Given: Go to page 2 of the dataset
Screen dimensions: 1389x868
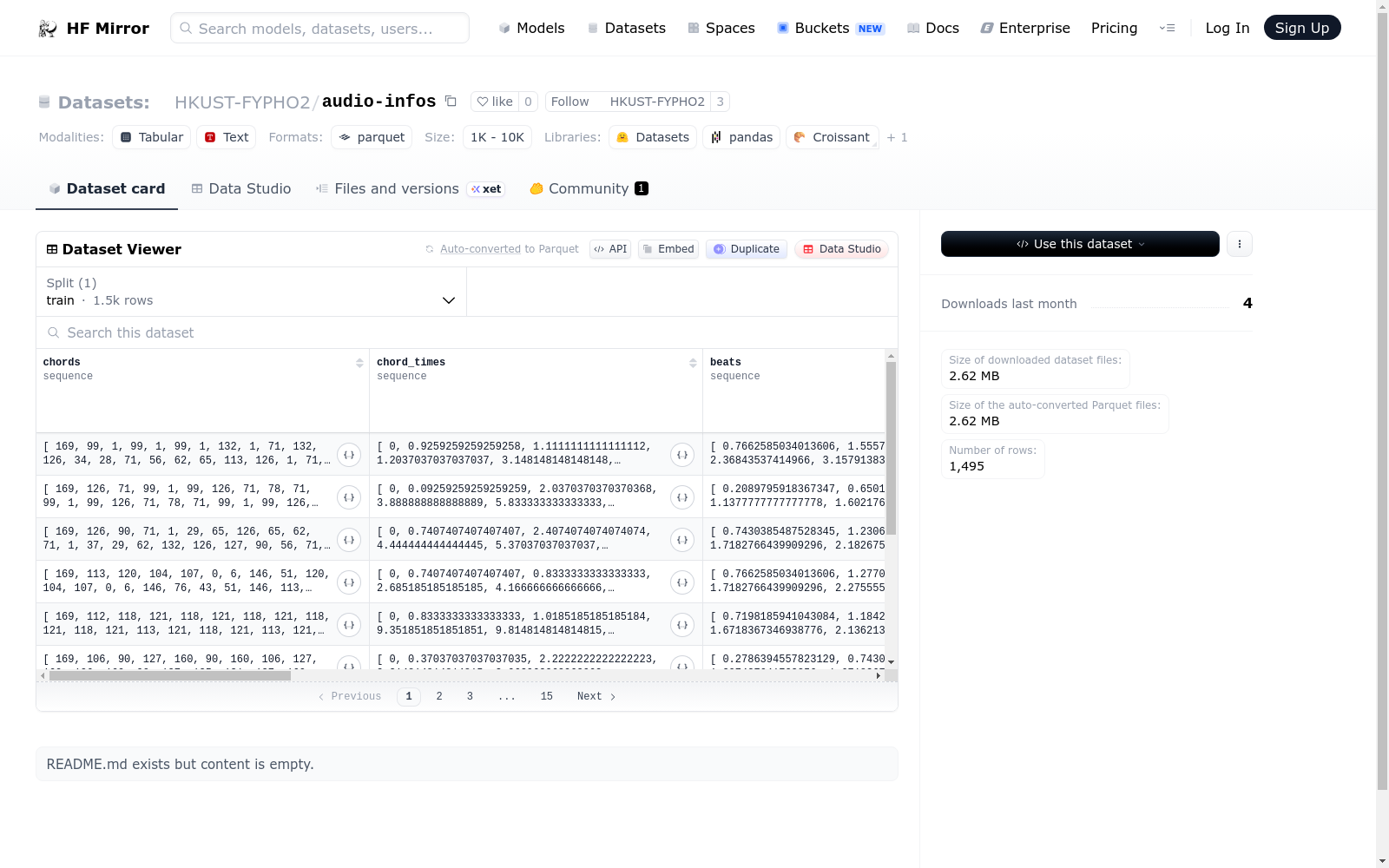Looking at the screenshot, I should point(439,696).
